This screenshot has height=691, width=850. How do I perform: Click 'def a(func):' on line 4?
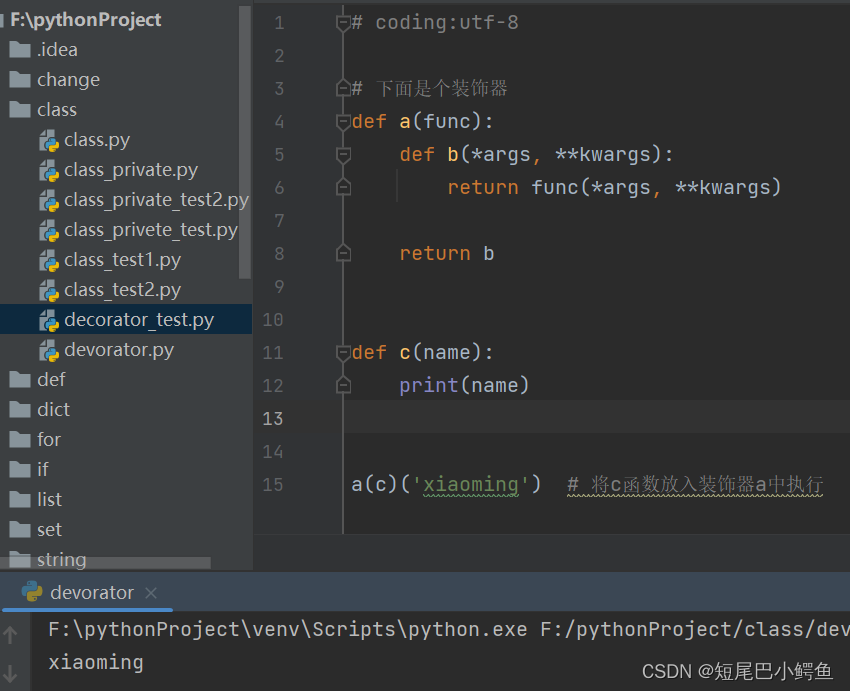[x=422, y=122]
